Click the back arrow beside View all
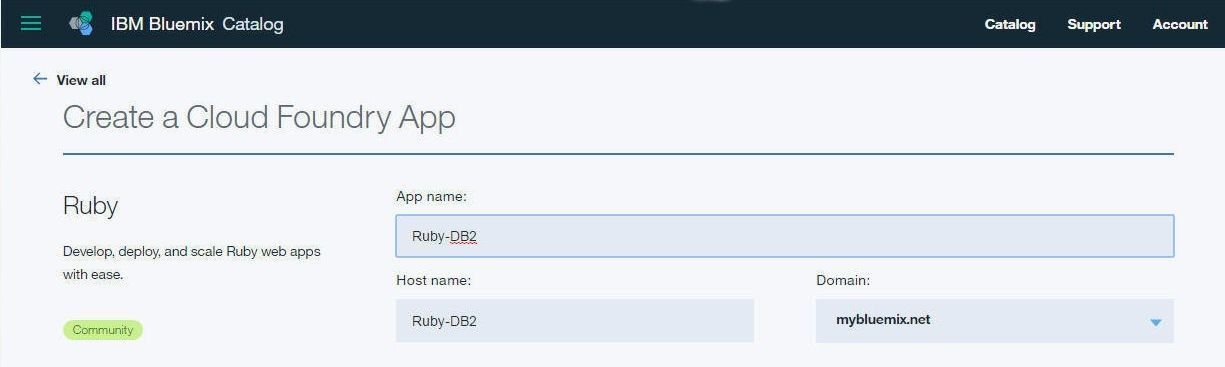Image resolution: width=1225 pixels, height=367 pixels. click(40, 79)
